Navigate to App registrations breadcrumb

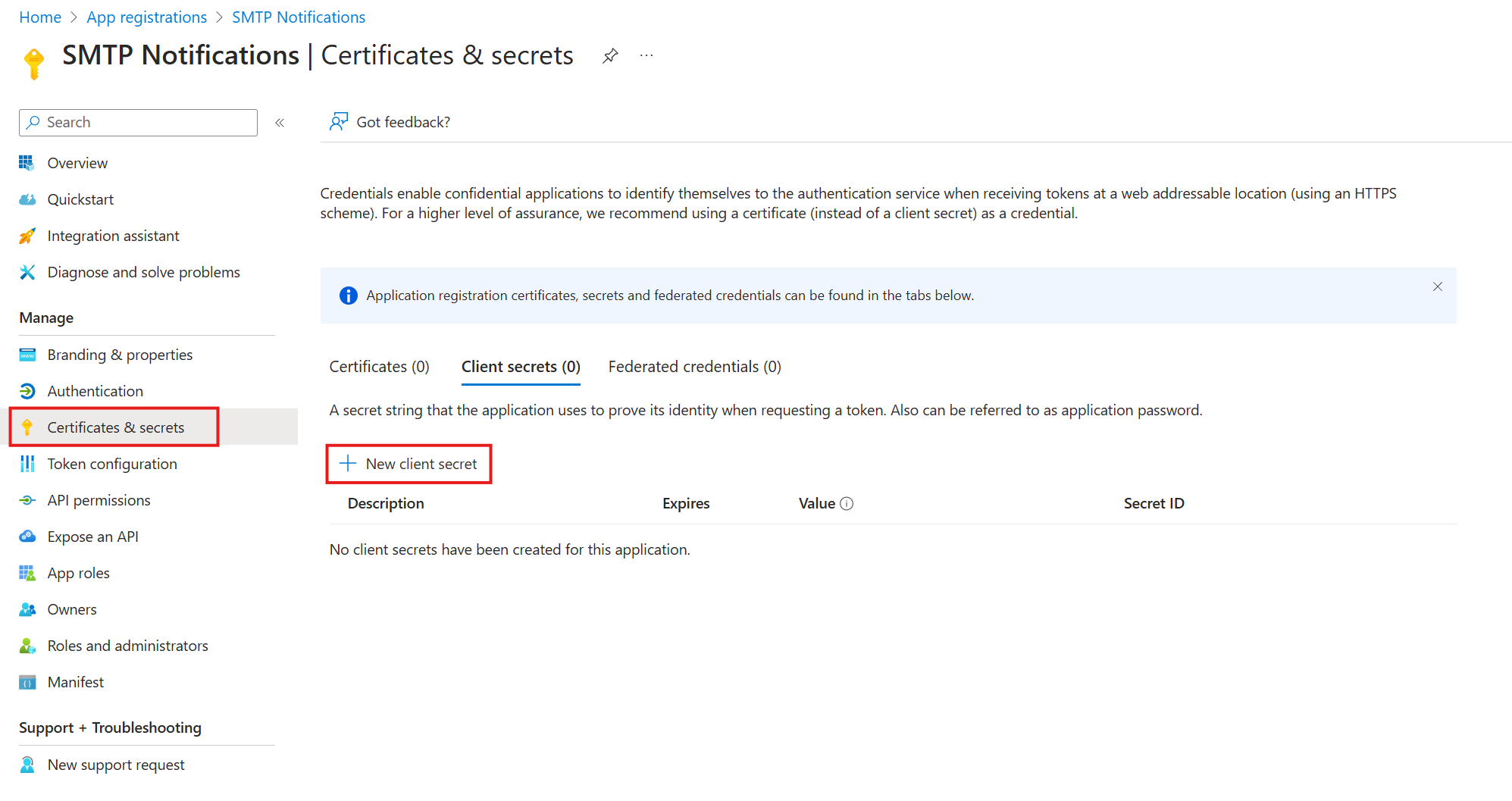(x=146, y=17)
